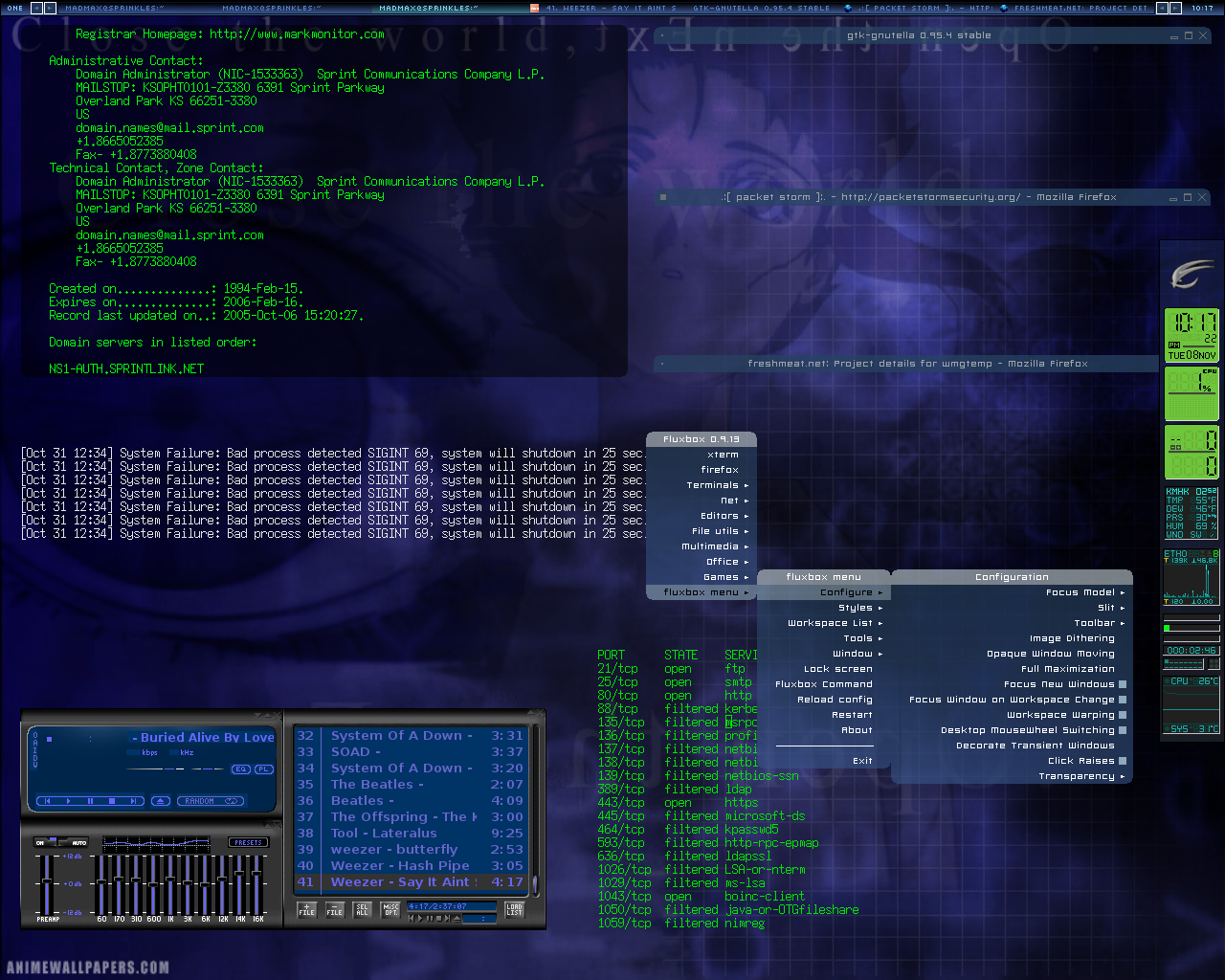Click the clock dock app showing 10:17
Screen dimensions: 1225x980
click(1192, 334)
